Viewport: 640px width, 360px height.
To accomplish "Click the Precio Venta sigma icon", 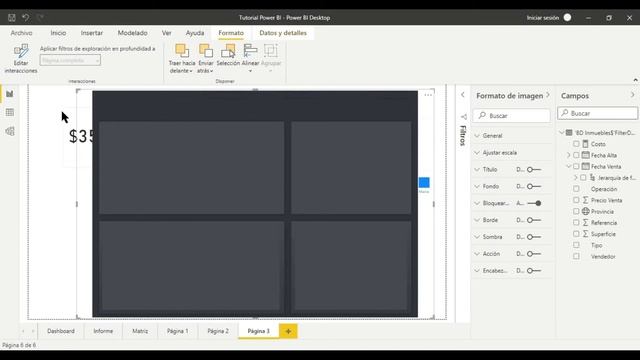I will [x=586, y=200].
